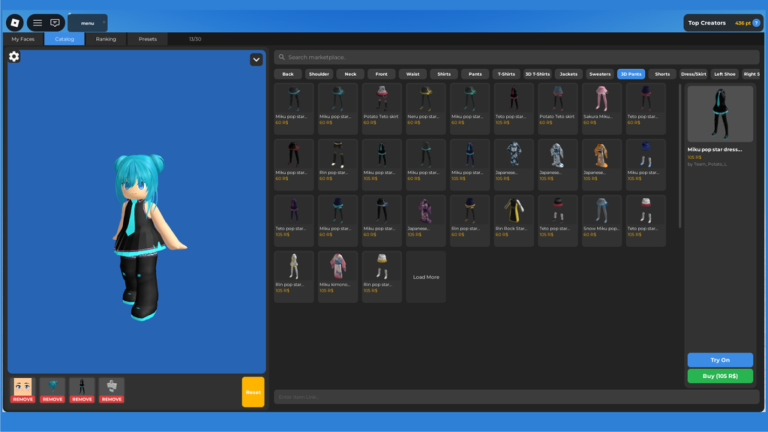Switch to My Faces tab
The image size is (768, 432).
click(x=23, y=39)
